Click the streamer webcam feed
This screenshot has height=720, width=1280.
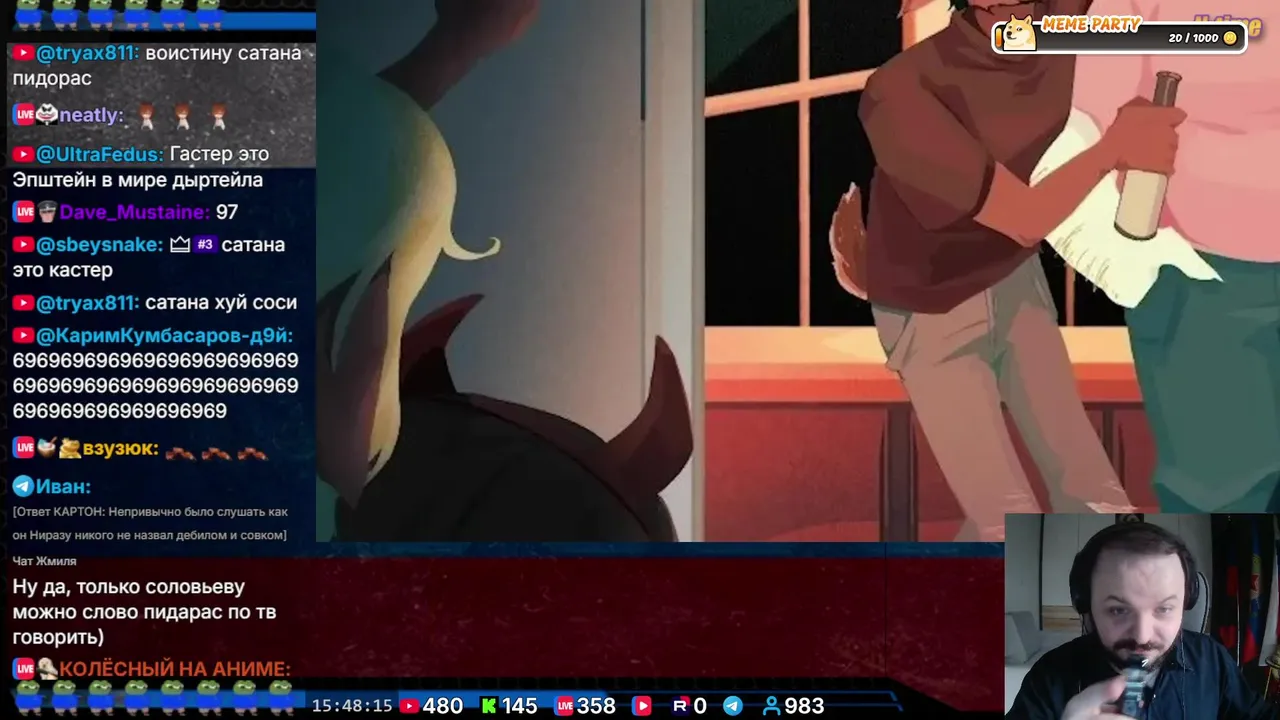(x=1142, y=616)
